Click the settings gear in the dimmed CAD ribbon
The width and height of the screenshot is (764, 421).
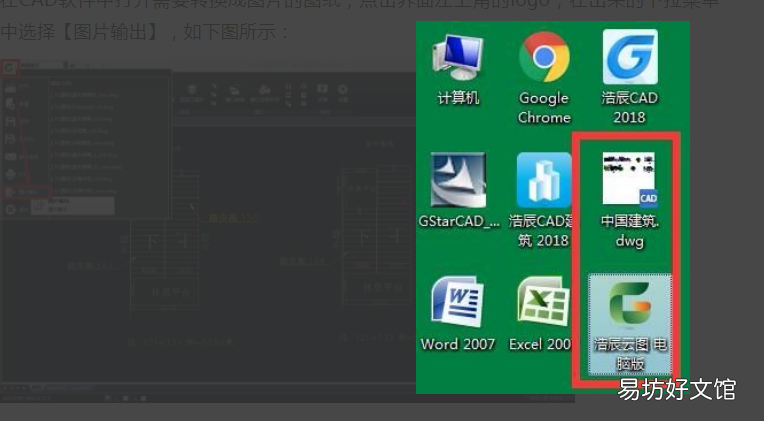click(x=343, y=89)
